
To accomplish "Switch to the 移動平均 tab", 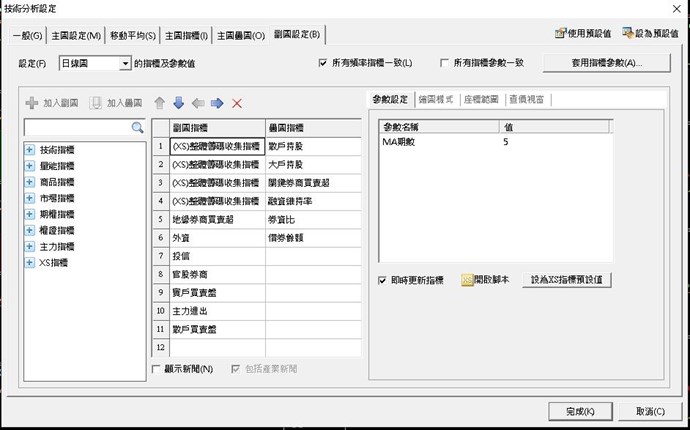I will tap(133, 36).
